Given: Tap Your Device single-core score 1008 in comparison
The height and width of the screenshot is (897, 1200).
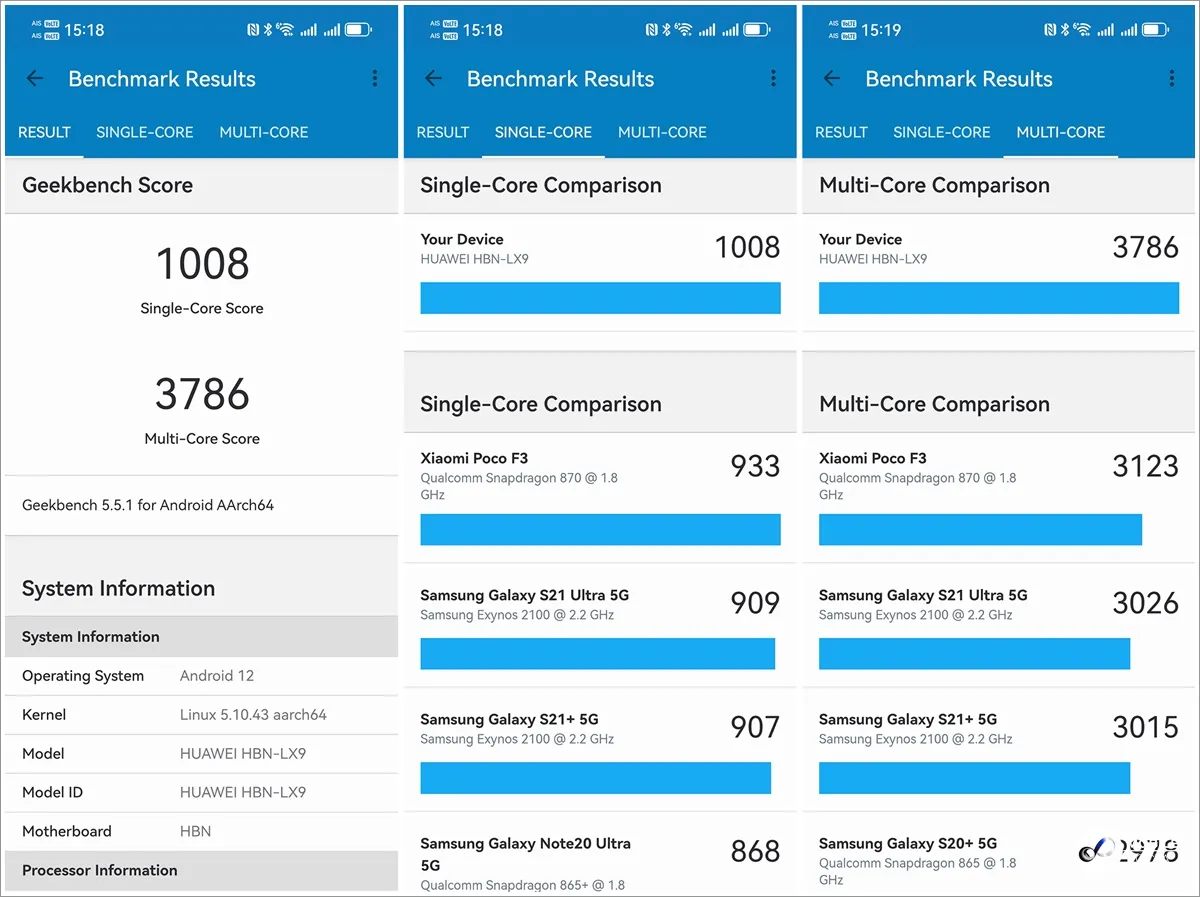Looking at the screenshot, I should tap(747, 247).
